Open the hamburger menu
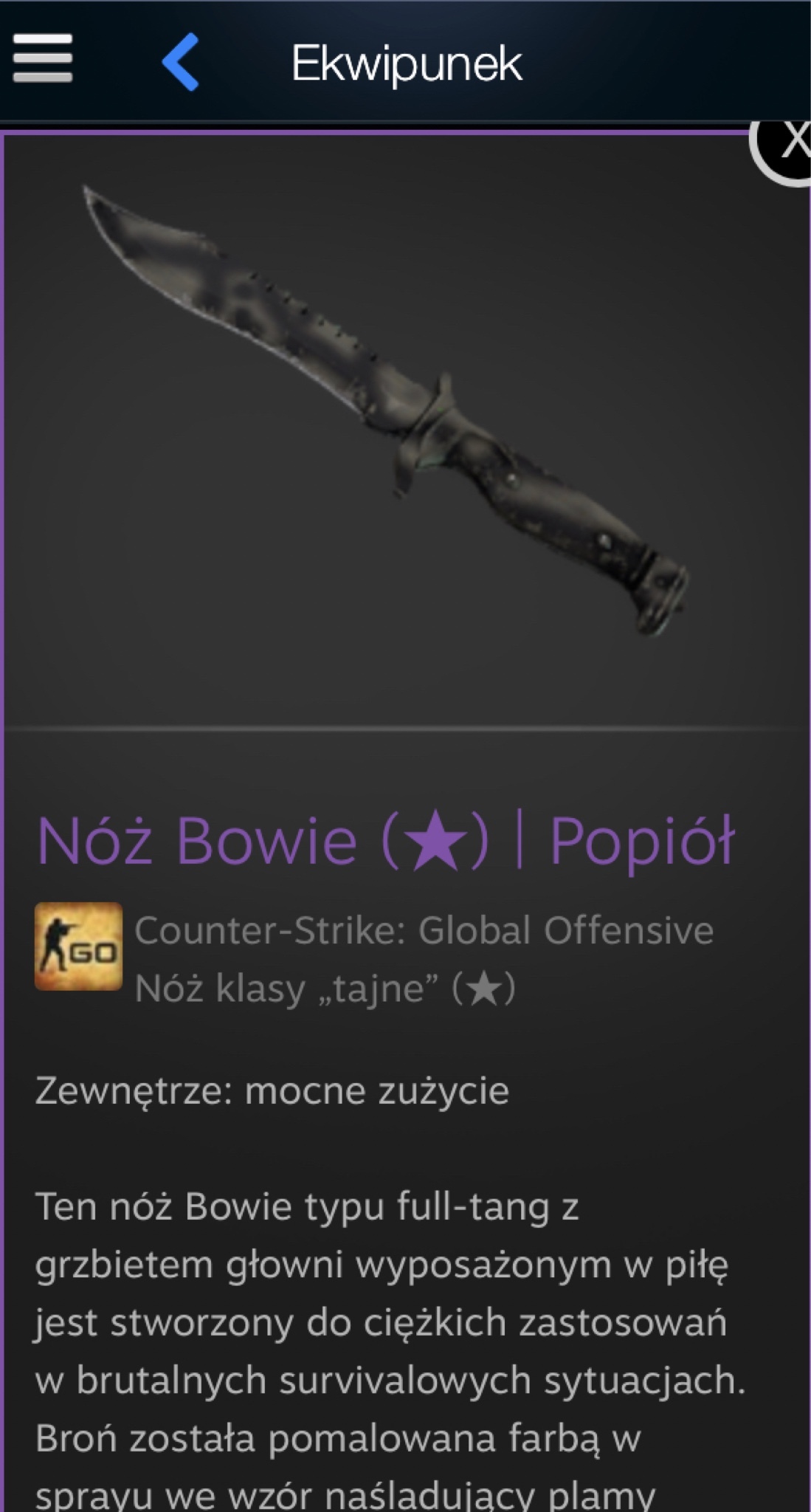Image resolution: width=811 pixels, height=1512 pixels. tap(43, 58)
